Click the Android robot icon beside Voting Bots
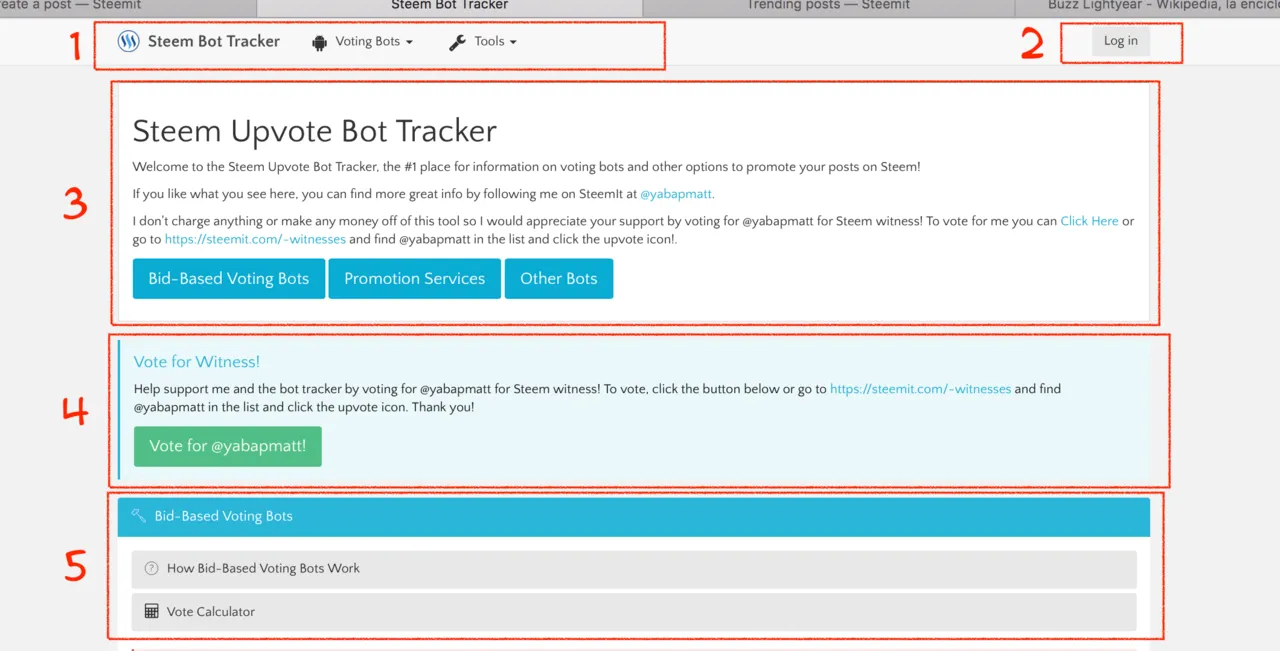Image resolution: width=1280 pixels, height=651 pixels. tap(319, 42)
